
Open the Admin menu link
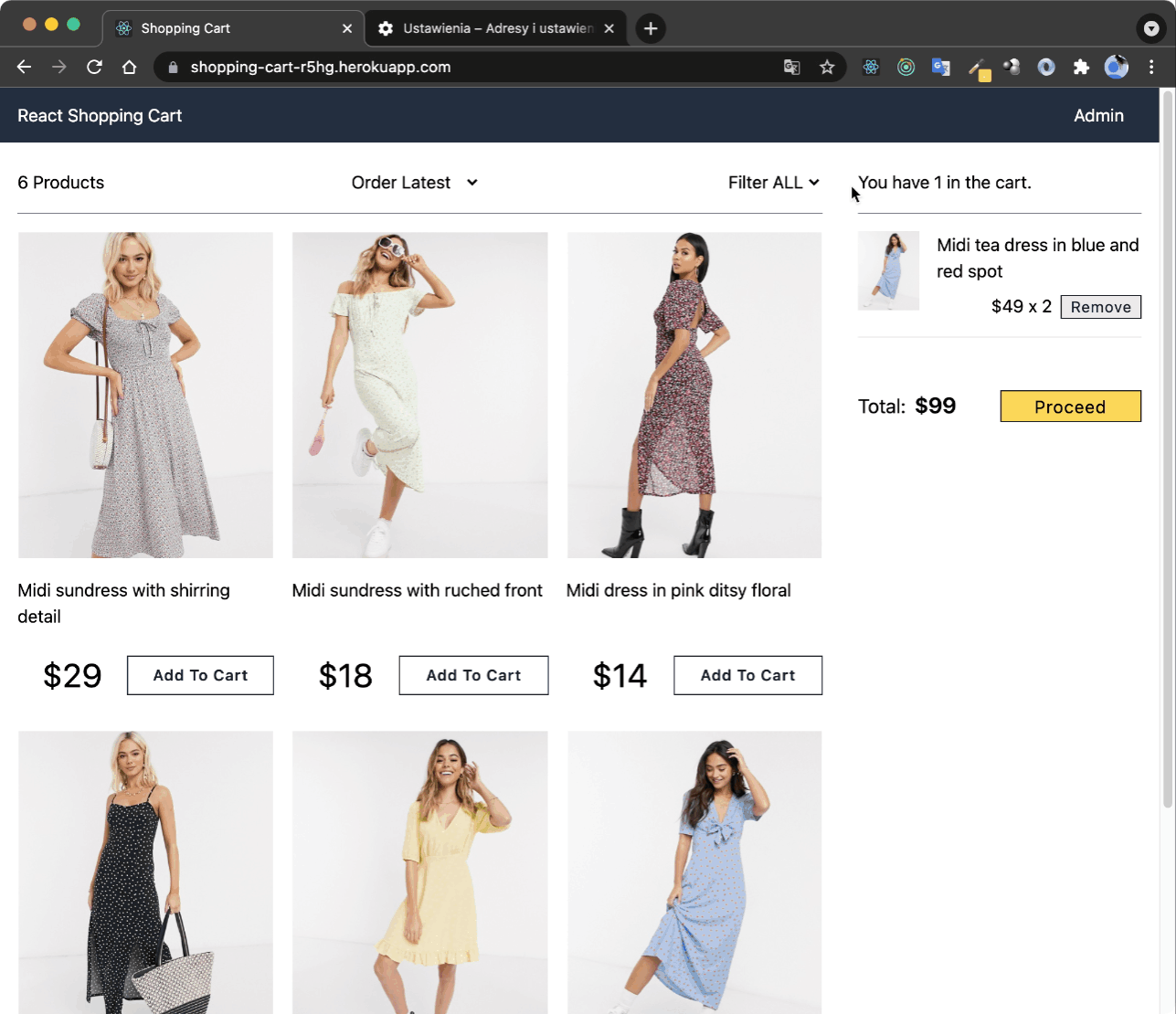coord(1098,115)
